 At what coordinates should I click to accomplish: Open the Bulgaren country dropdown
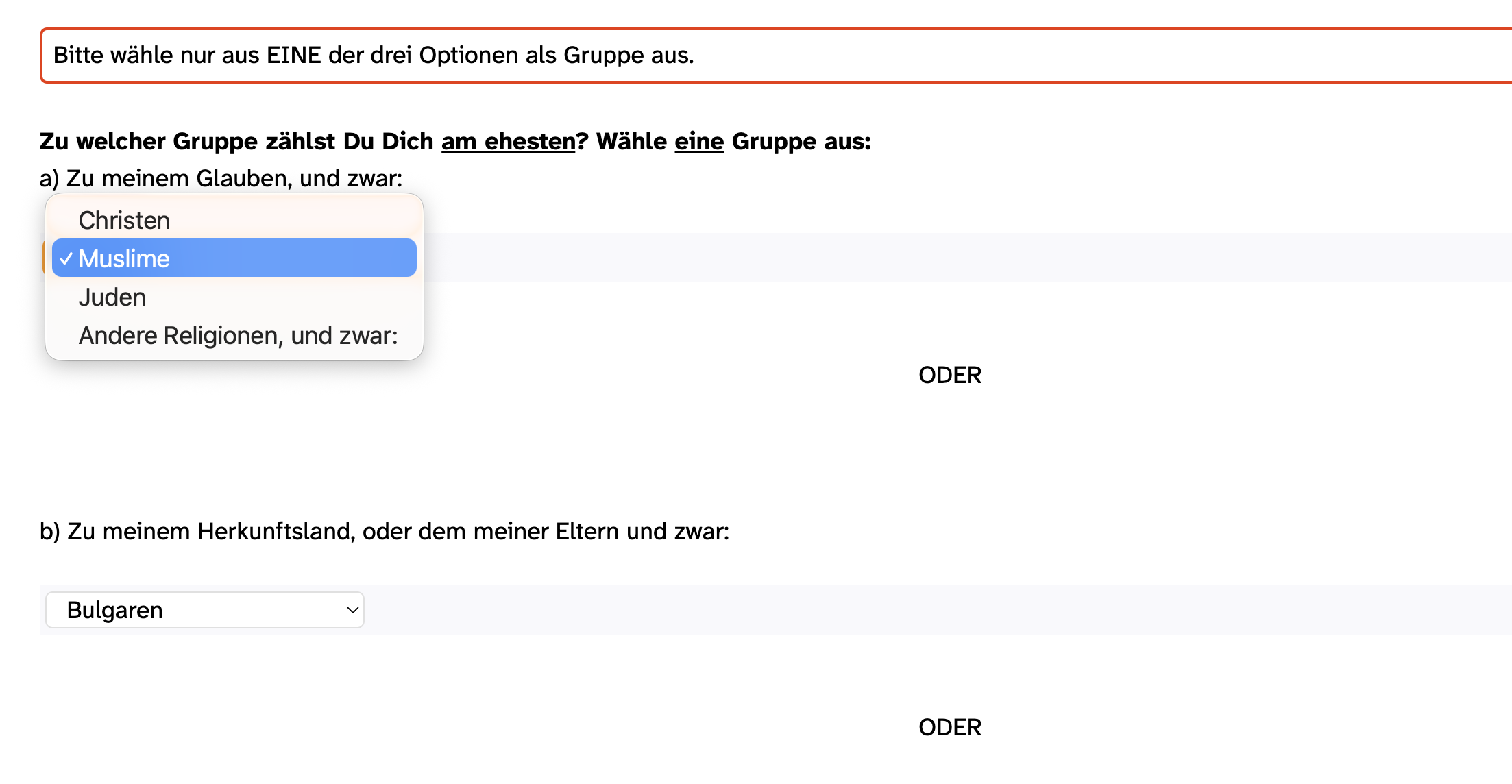point(204,610)
